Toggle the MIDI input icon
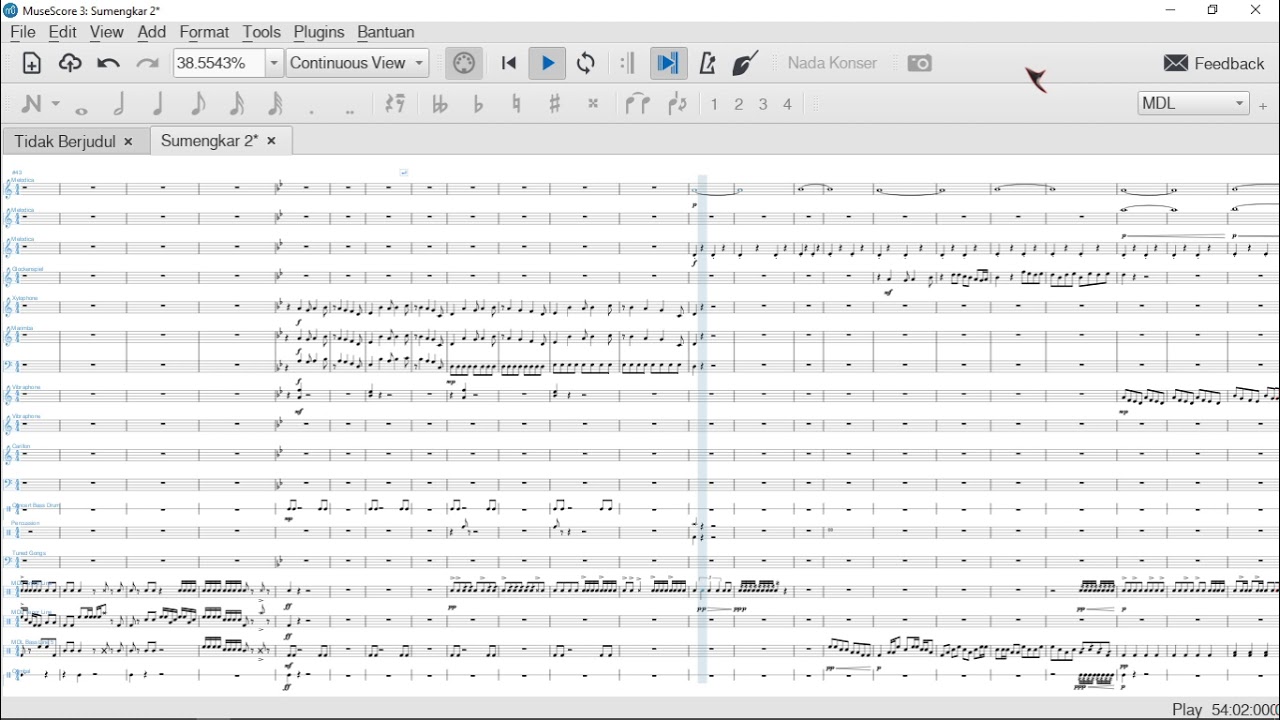Image resolution: width=1280 pixels, height=720 pixels. pos(464,64)
